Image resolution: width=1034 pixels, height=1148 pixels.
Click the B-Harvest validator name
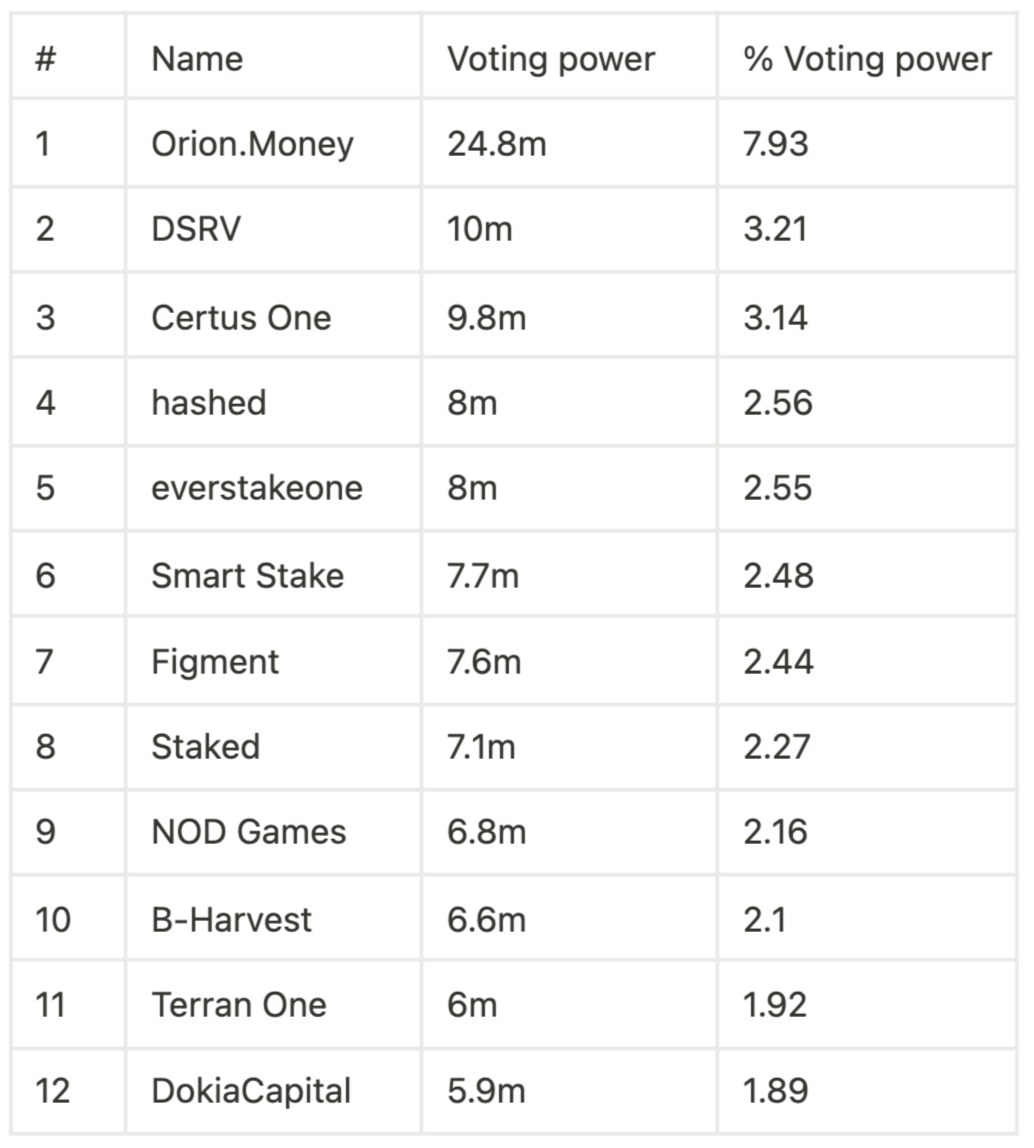231,920
